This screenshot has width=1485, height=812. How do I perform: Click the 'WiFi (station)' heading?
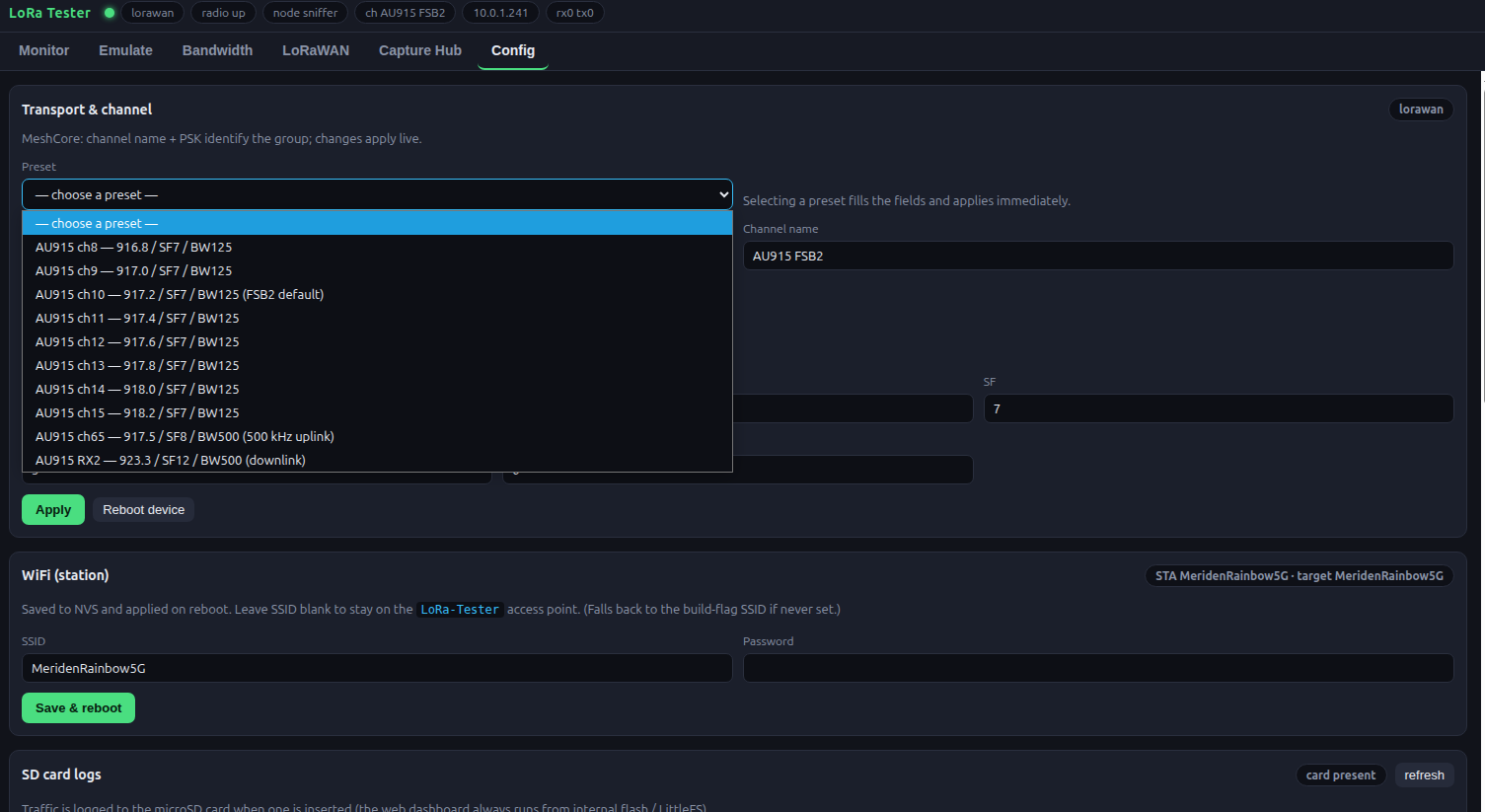click(x=65, y=575)
